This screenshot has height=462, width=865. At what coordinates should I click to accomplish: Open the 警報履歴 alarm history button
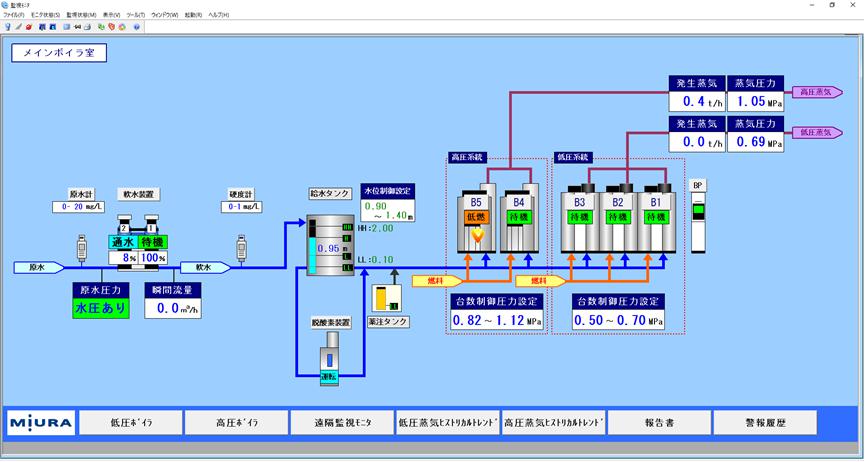coord(765,423)
